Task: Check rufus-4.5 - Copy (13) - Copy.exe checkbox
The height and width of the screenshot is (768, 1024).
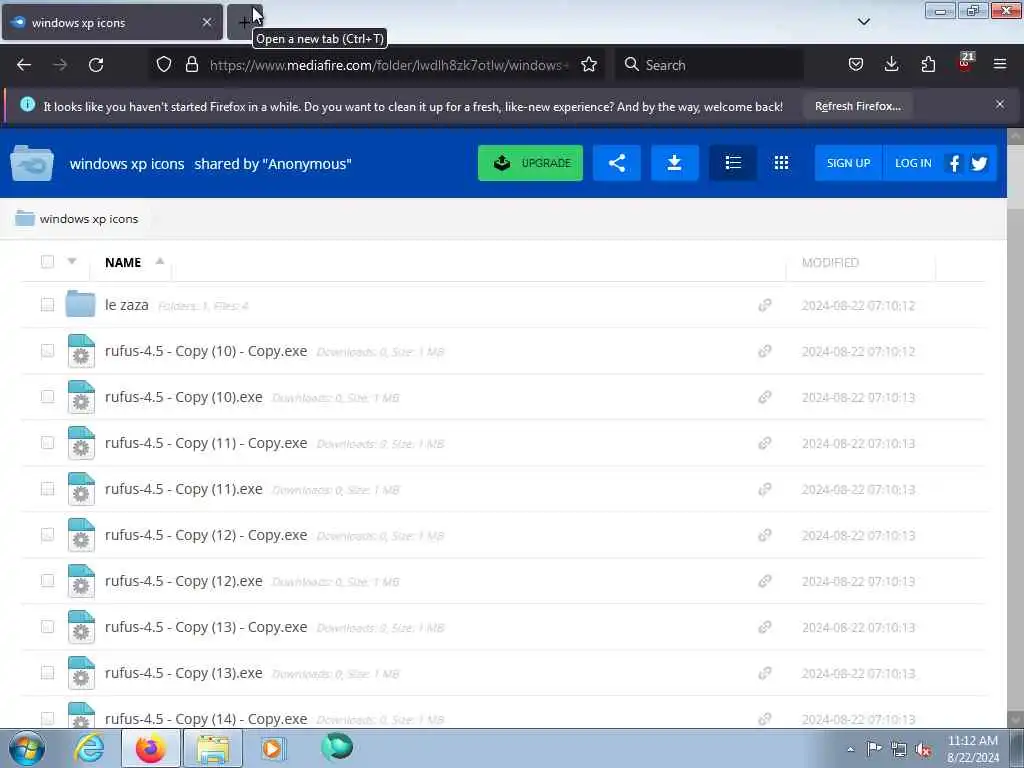Action: [47, 626]
